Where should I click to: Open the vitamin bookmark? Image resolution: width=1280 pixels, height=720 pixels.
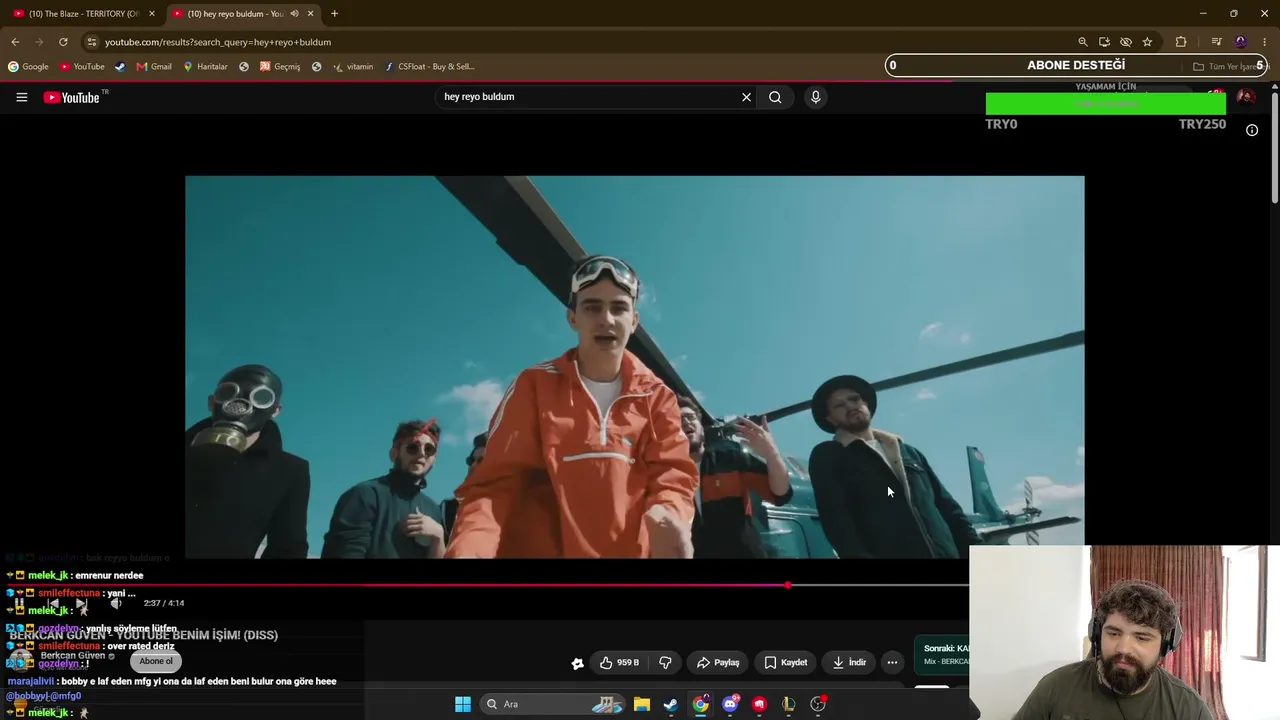[353, 67]
